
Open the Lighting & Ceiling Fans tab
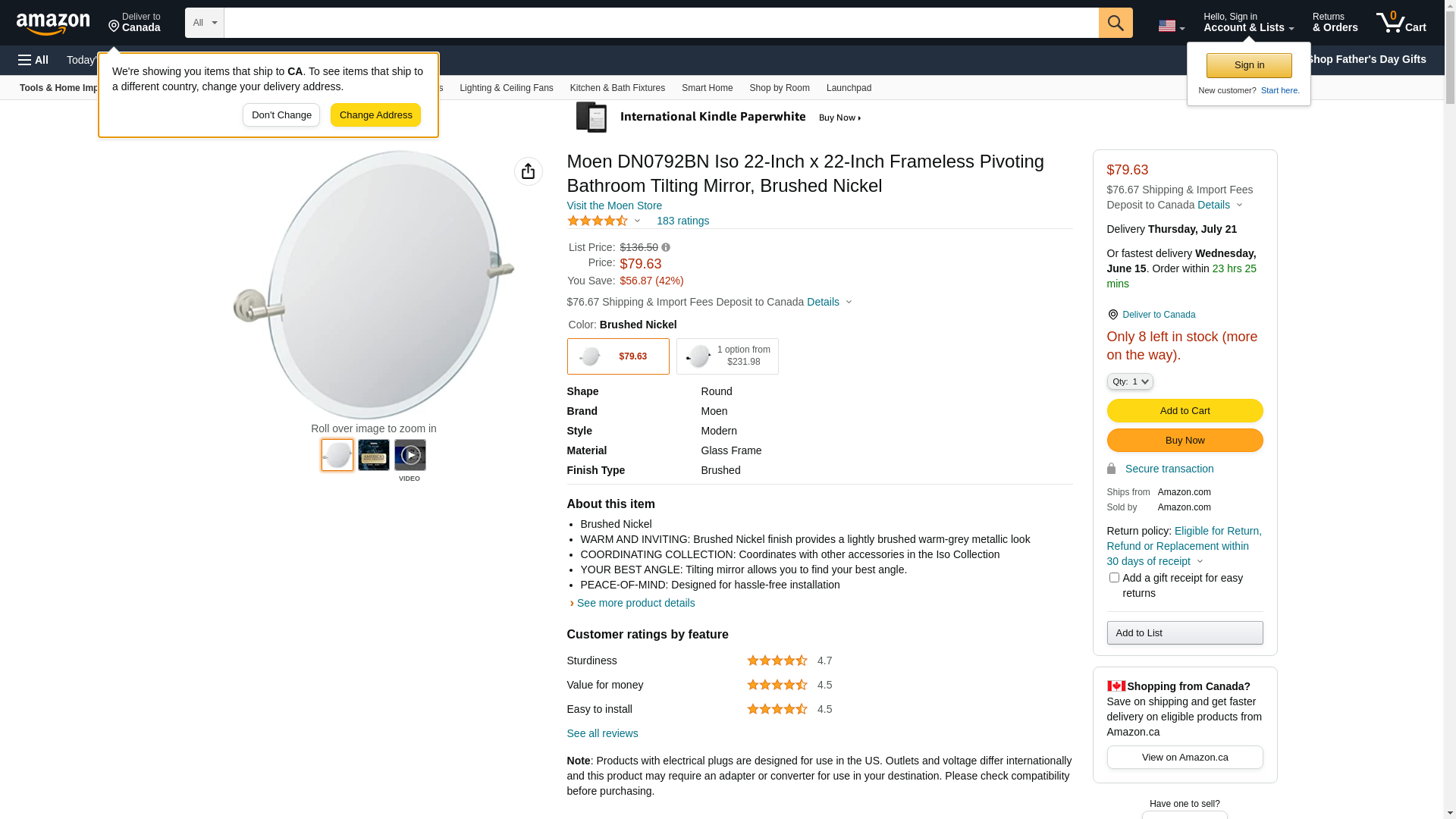pos(506,88)
